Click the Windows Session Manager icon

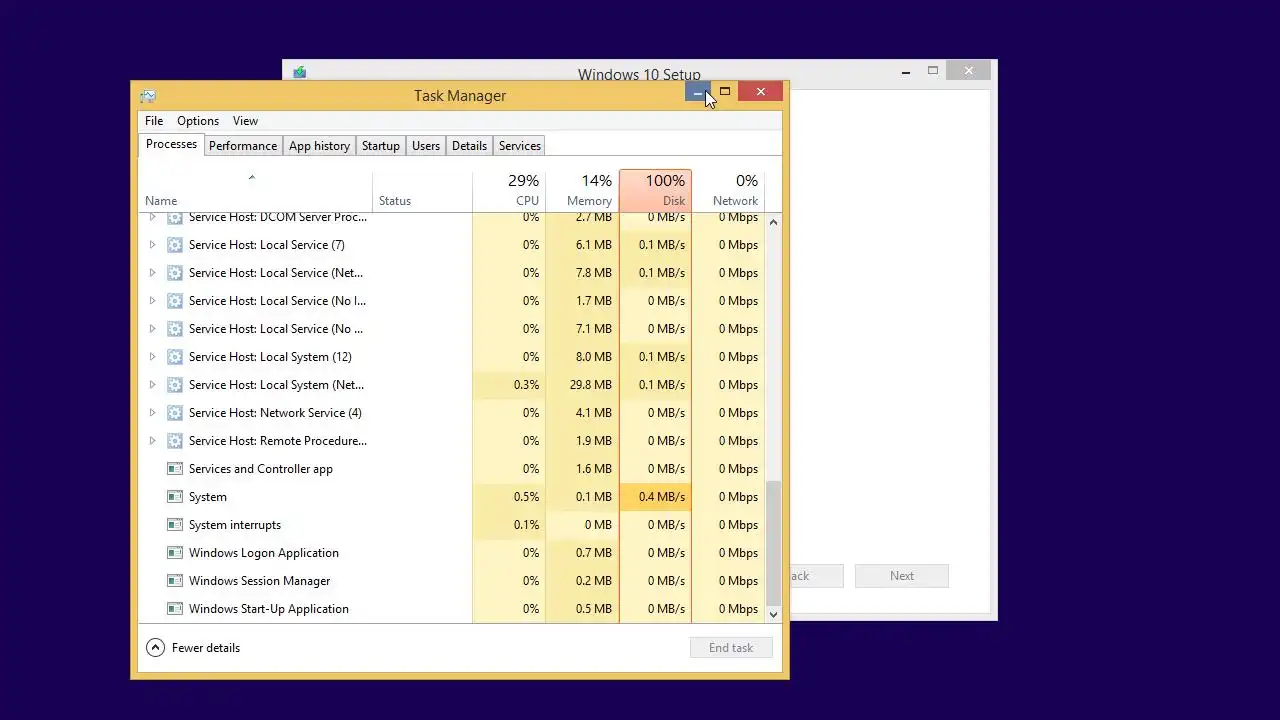pyautogui.click(x=175, y=581)
